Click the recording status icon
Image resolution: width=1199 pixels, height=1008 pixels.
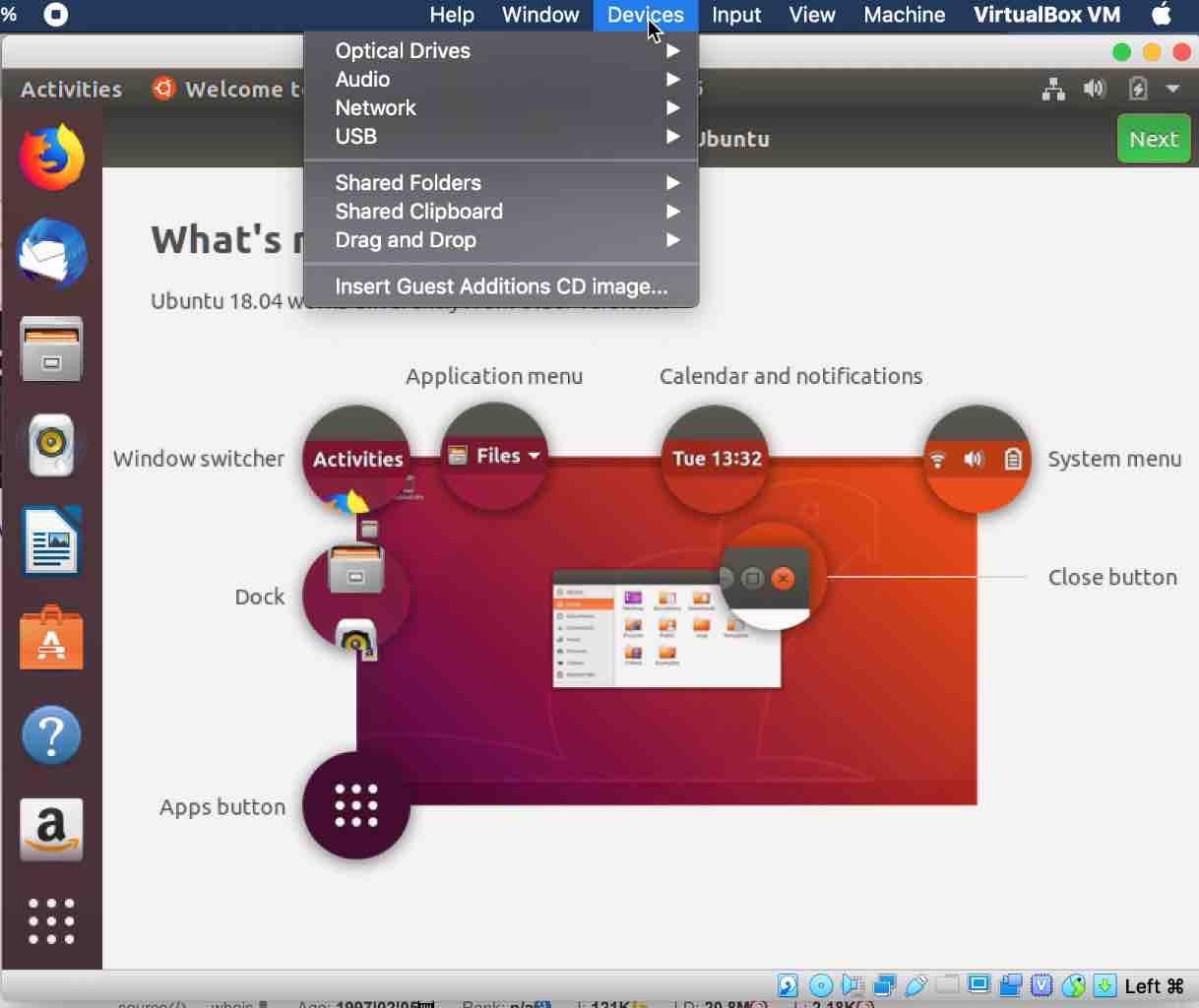pyautogui.click(x=1010, y=985)
